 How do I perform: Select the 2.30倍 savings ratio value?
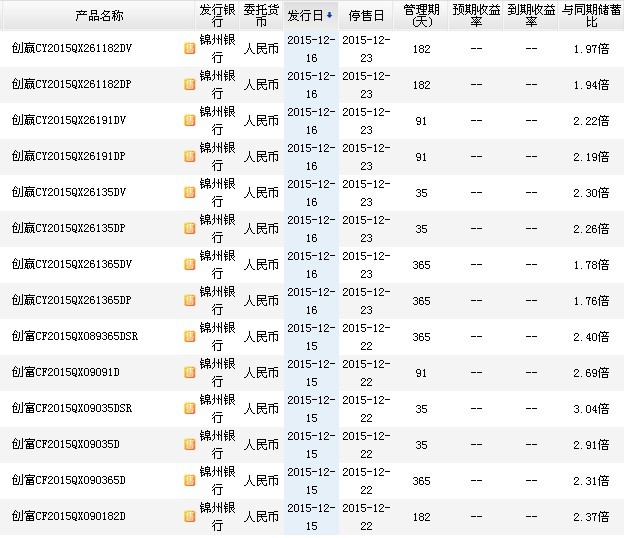coord(591,193)
